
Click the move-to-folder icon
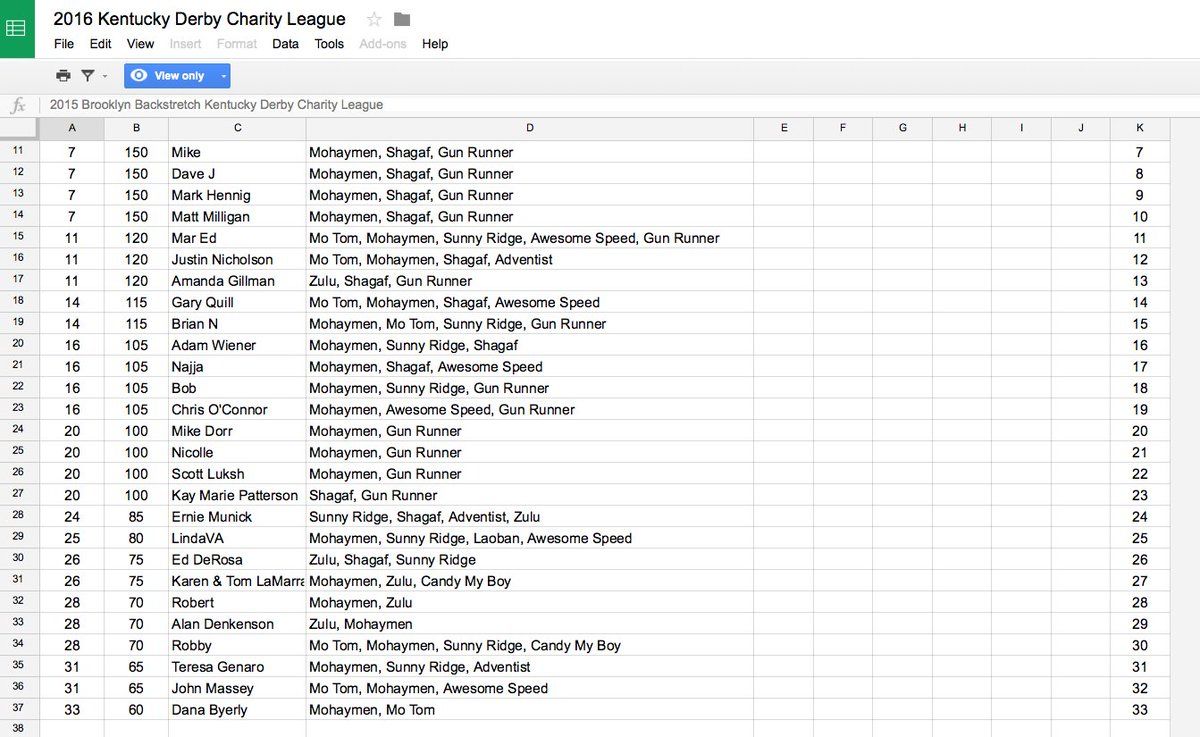pos(402,19)
